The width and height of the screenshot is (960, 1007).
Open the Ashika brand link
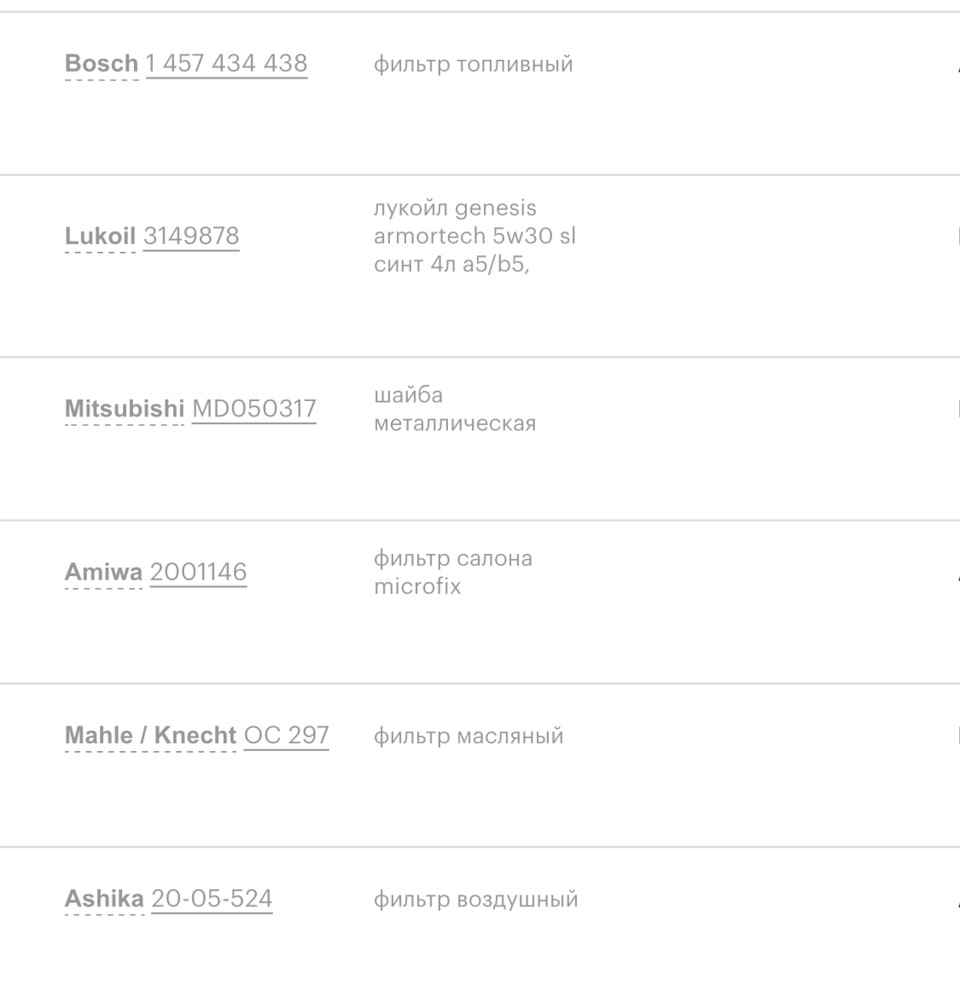[x=104, y=899]
